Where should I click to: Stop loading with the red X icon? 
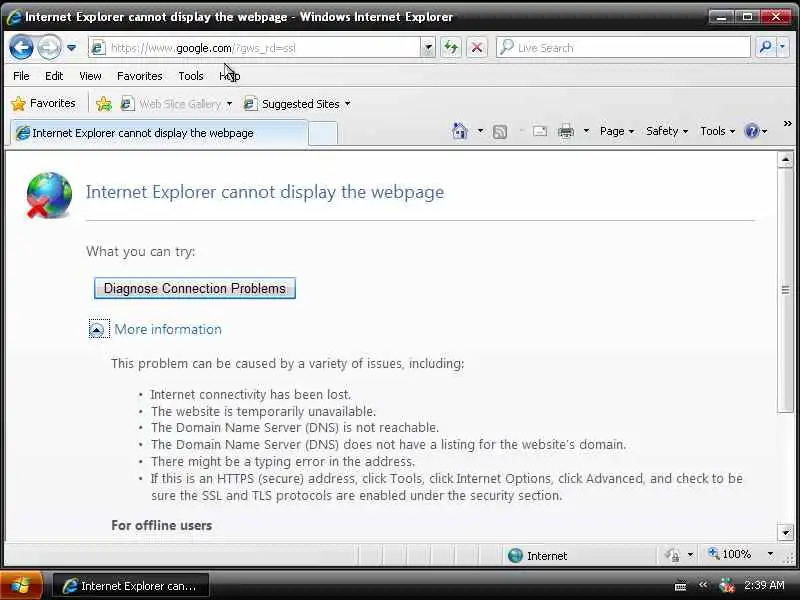(x=477, y=48)
